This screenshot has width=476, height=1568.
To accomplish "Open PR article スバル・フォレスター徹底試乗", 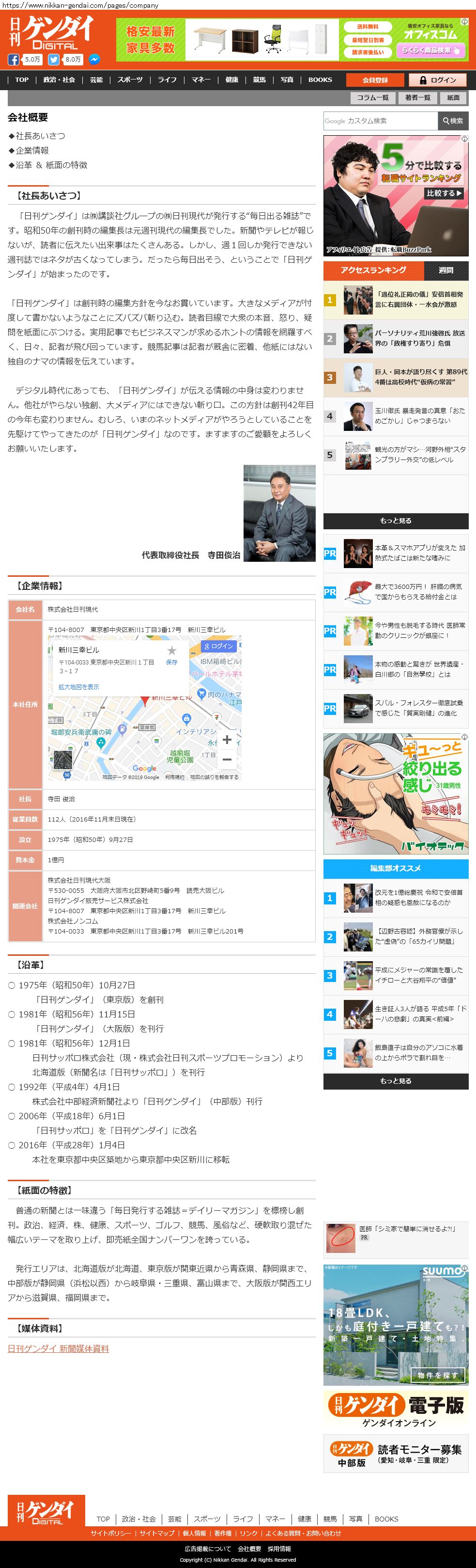I will tap(396, 709).
